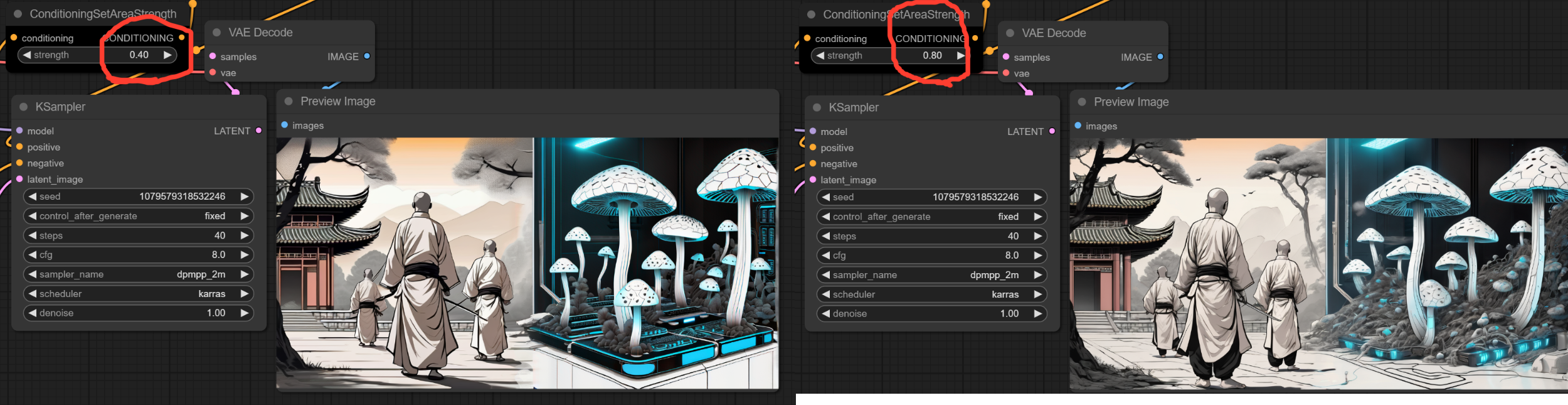Viewport: 1568px width, 405px height.
Task: Click the blue images input port on the right Preview Image
Action: pyautogui.click(x=1078, y=126)
